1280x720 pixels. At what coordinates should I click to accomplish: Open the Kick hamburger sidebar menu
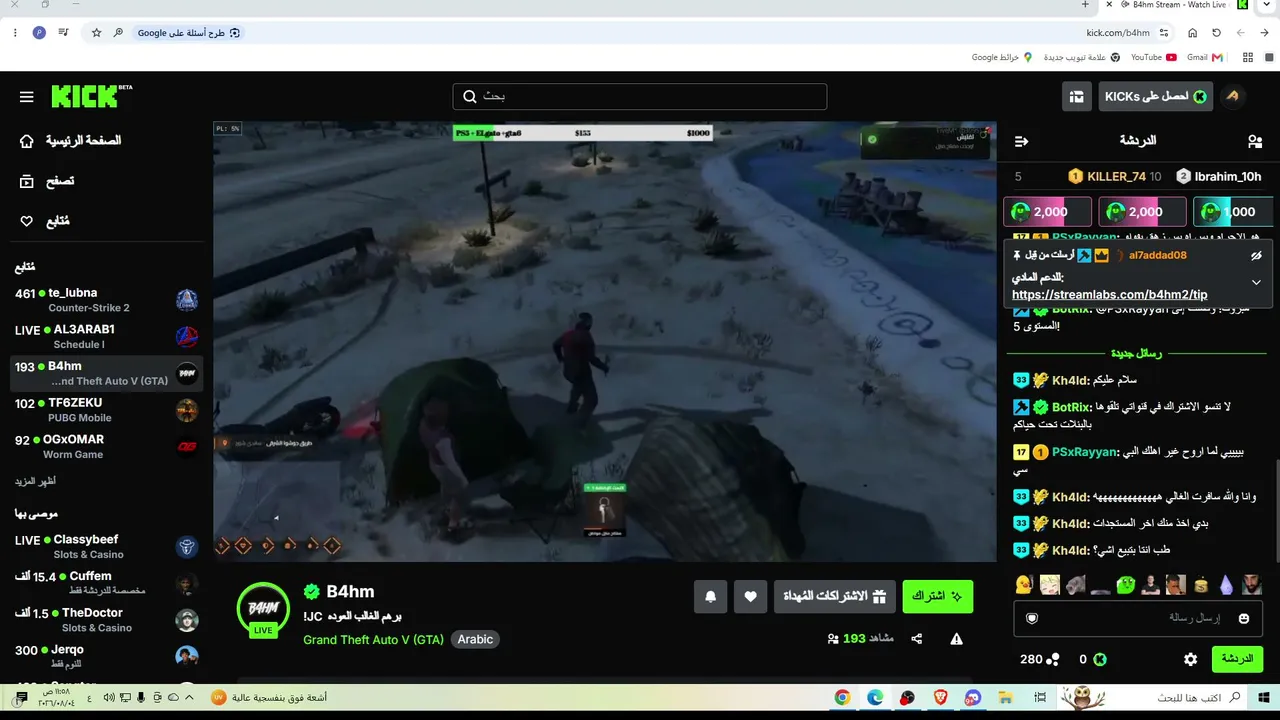coord(27,97)
